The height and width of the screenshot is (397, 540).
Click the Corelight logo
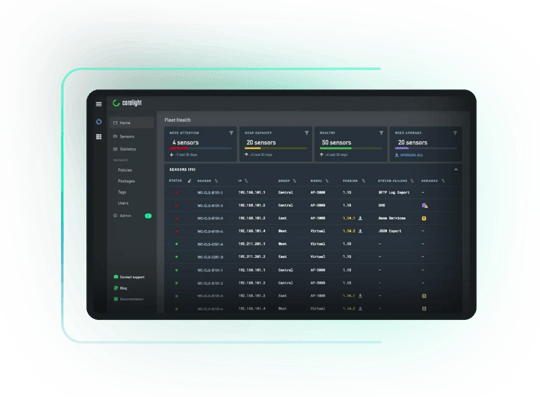click(x=127, y=103)
